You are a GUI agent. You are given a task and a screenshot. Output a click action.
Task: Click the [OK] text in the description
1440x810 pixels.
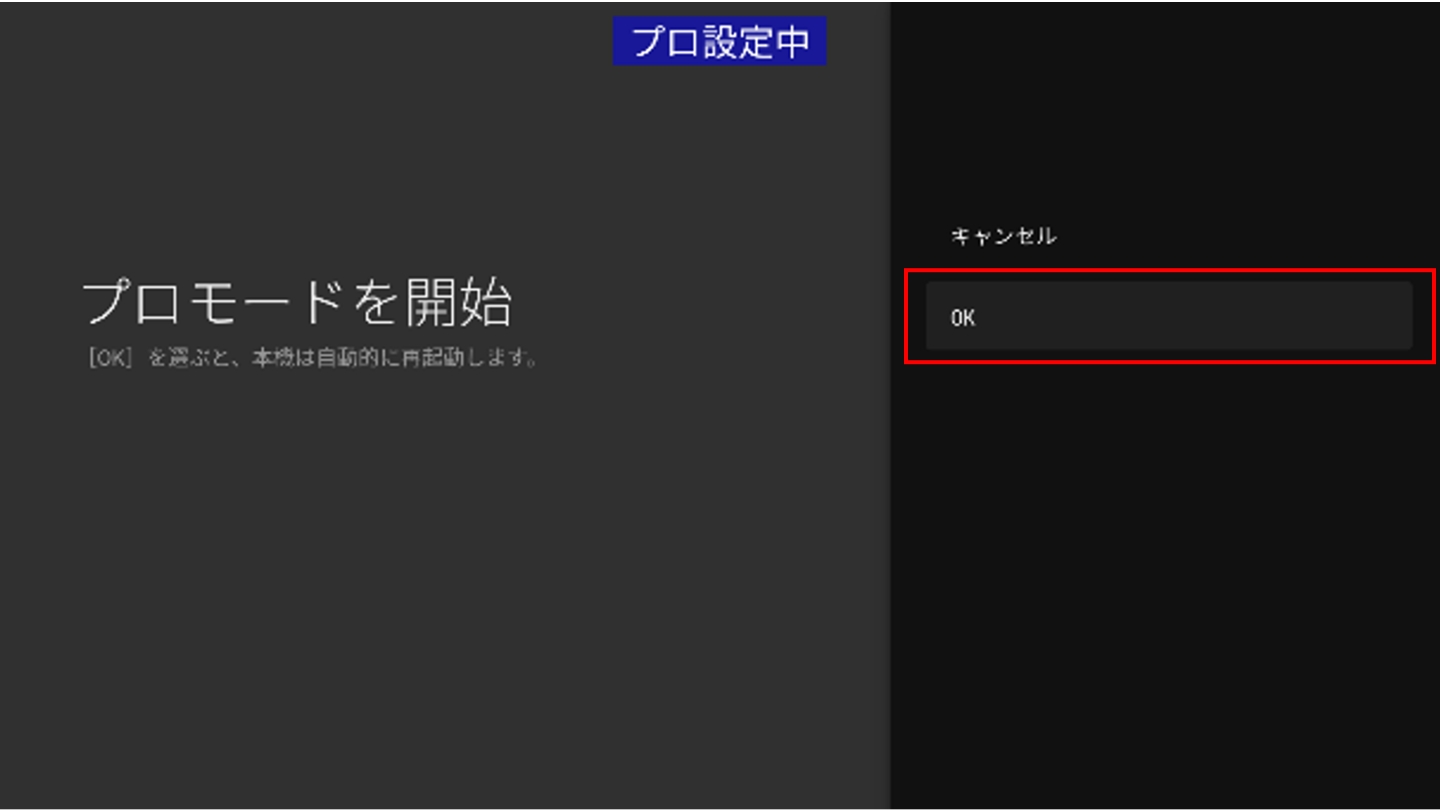click(x=110, y=358)
